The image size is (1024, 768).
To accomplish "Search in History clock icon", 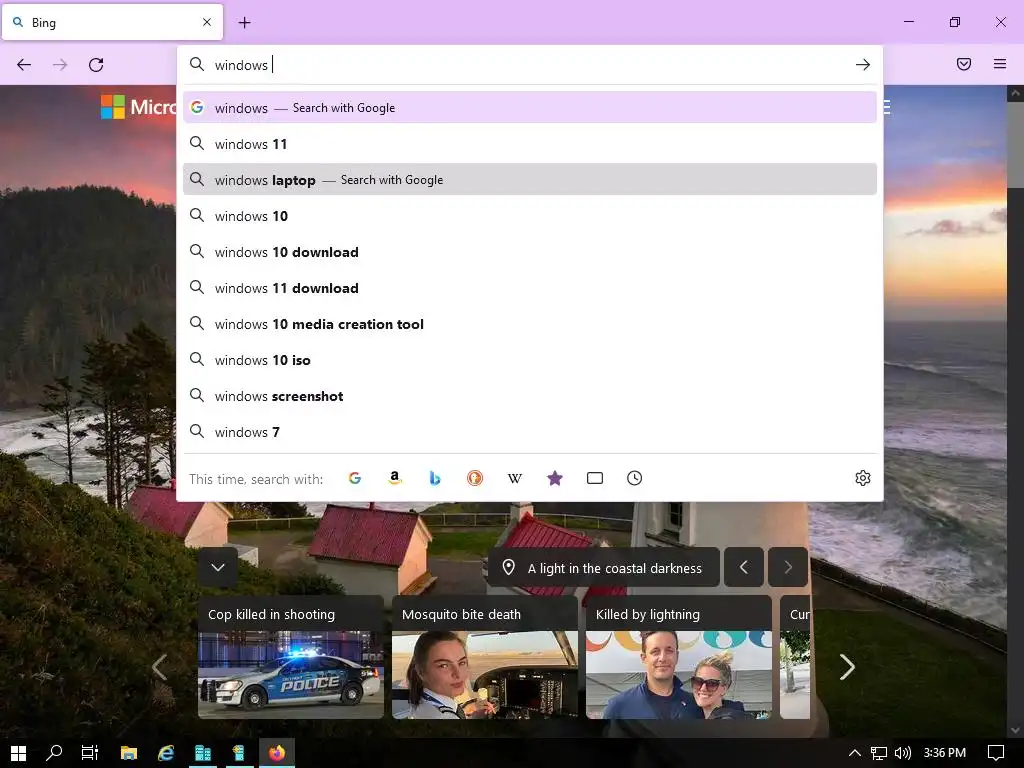I will tap(635, 478).
